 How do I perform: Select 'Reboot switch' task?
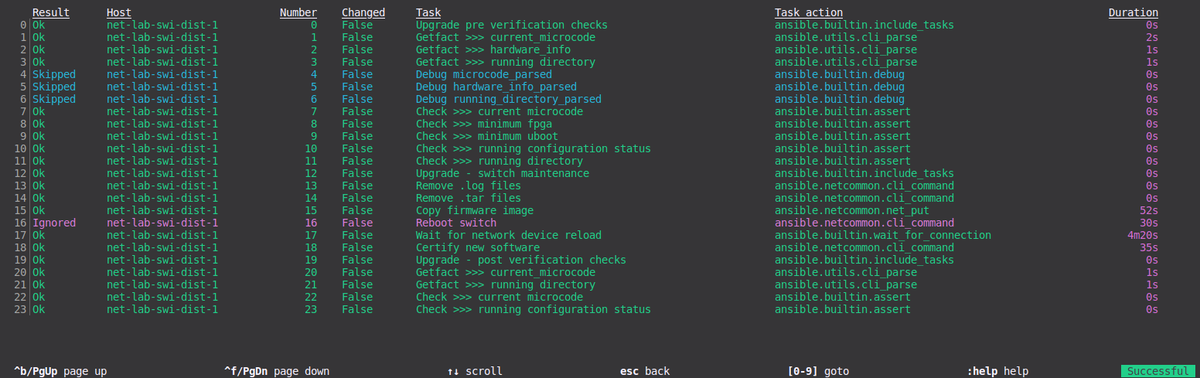coord(455,222)
